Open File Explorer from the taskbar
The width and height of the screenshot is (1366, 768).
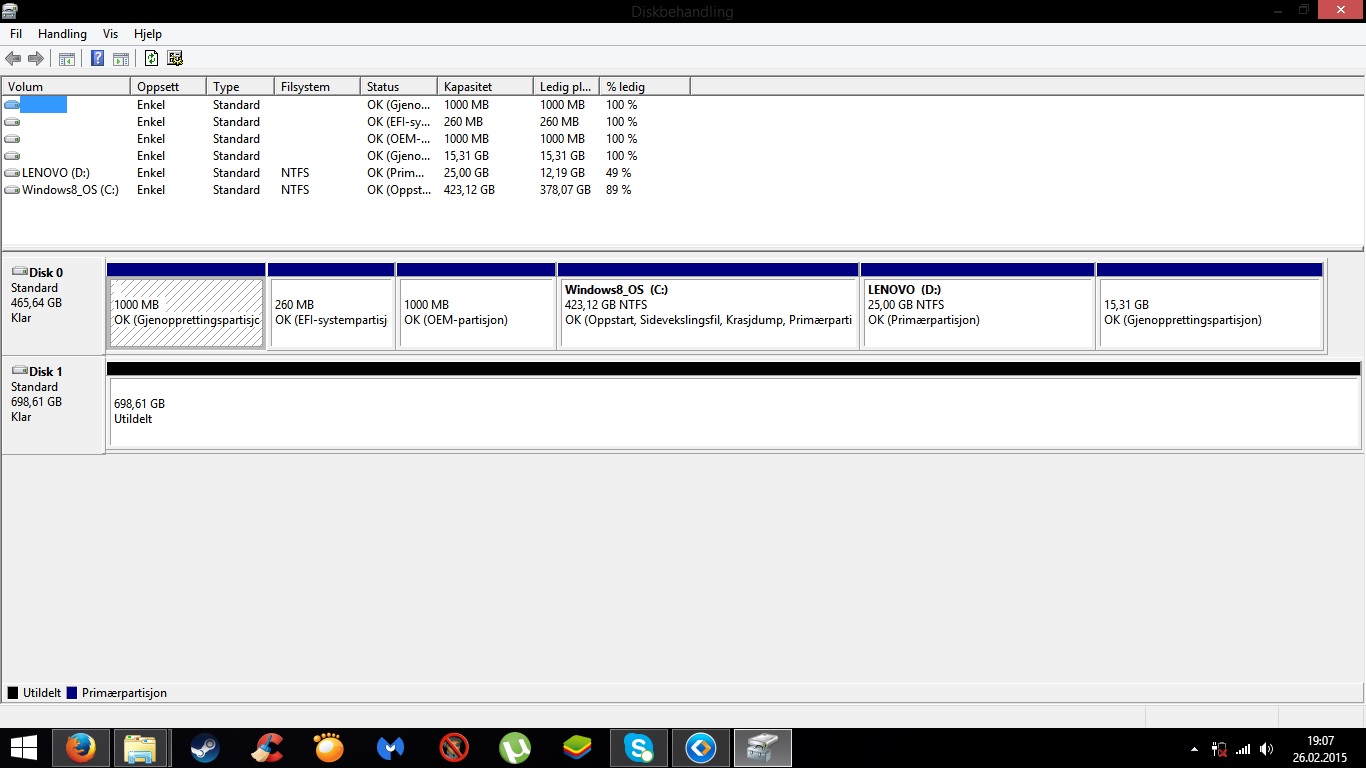pos(139,747)
